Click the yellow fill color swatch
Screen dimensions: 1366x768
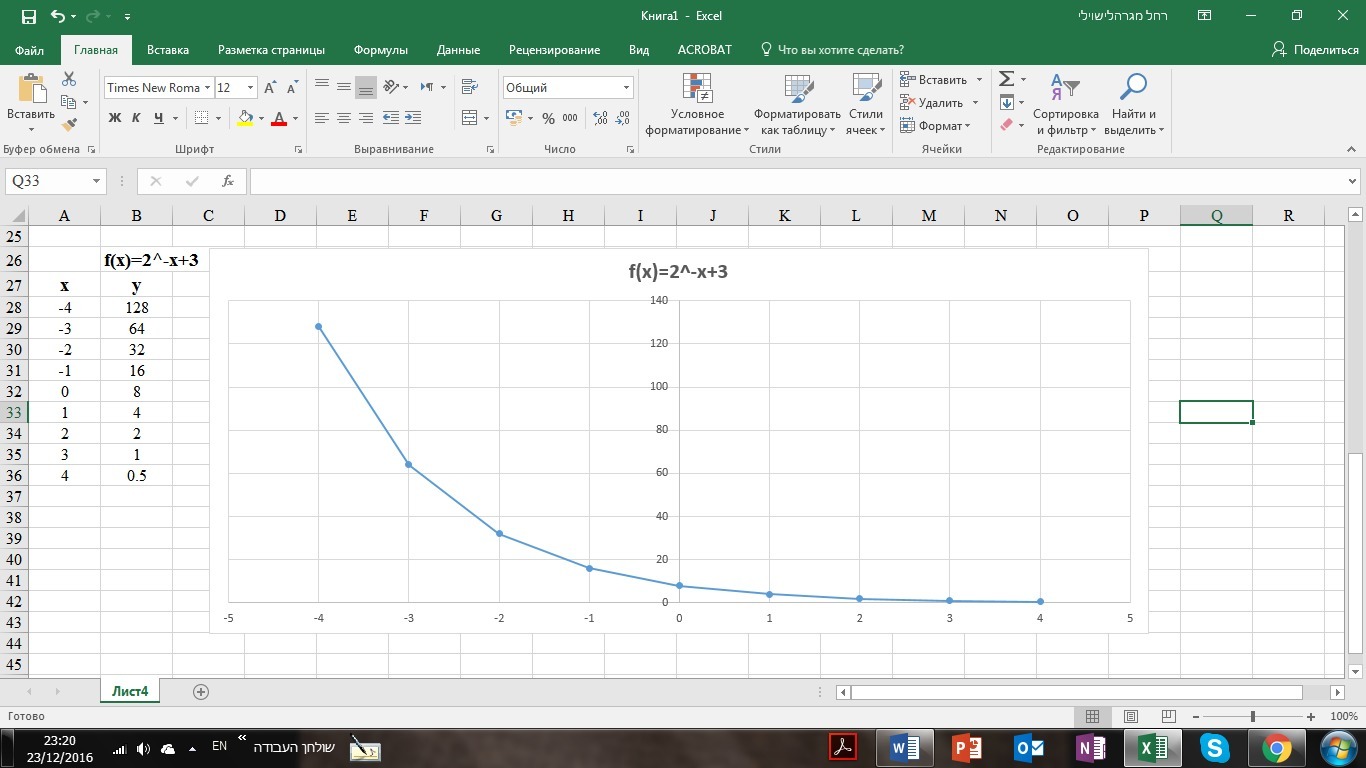(x=245, y=118)
